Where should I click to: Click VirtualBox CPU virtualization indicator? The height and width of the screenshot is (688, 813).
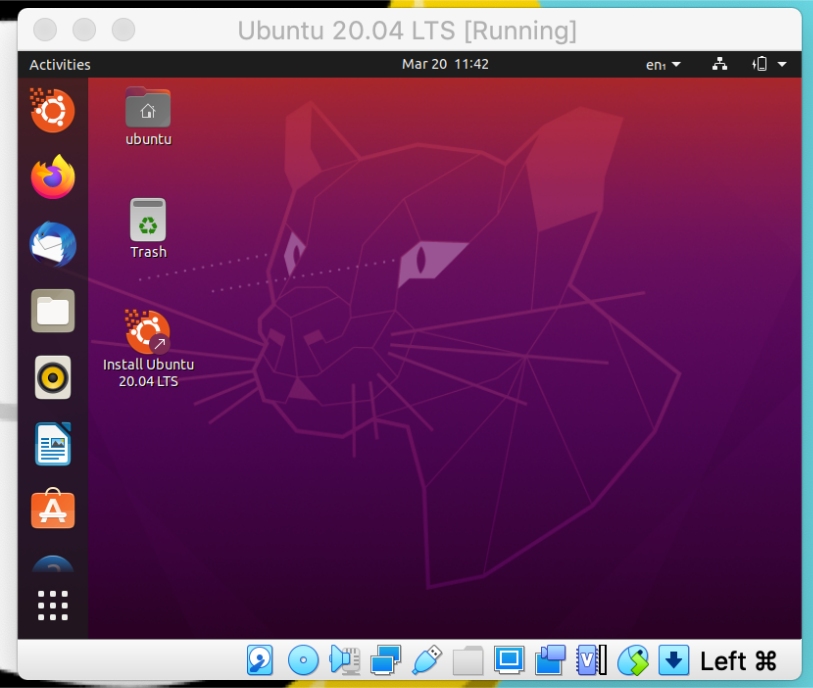click(591, 660)
